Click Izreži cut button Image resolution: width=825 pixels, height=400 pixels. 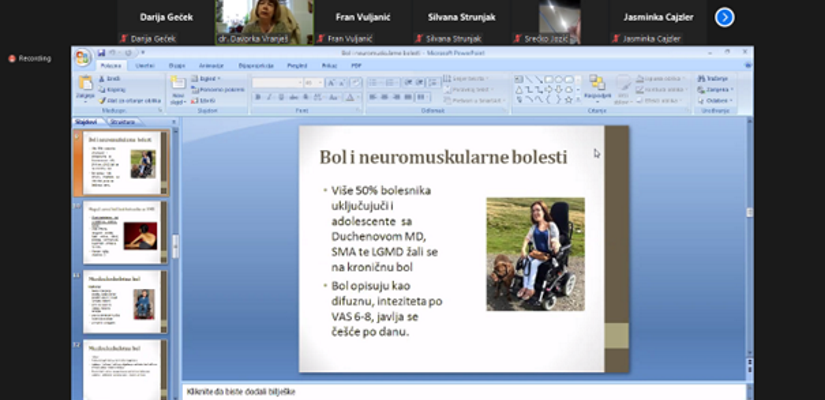tap(109, 78)
